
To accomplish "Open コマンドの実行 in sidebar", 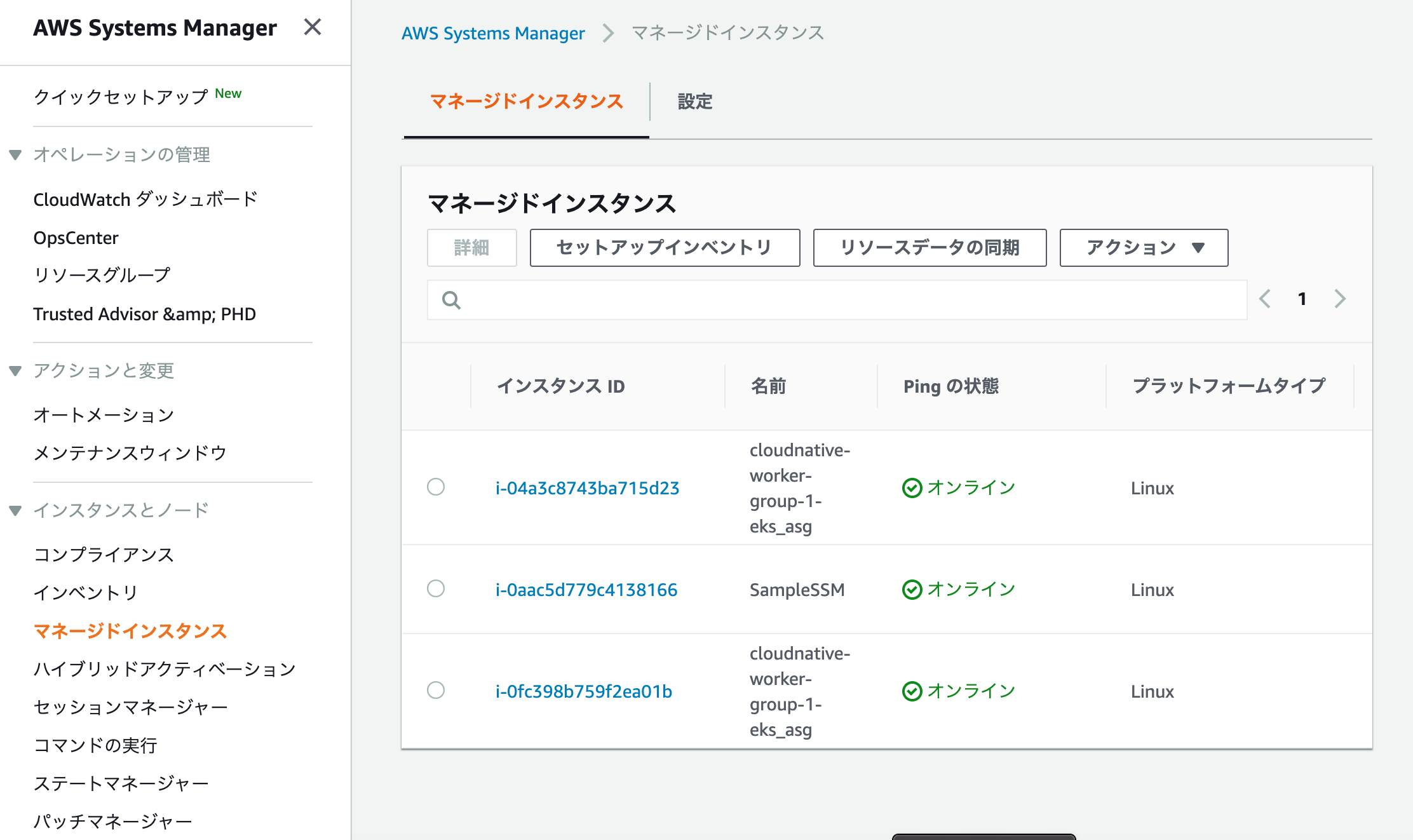I will [95, 745].
